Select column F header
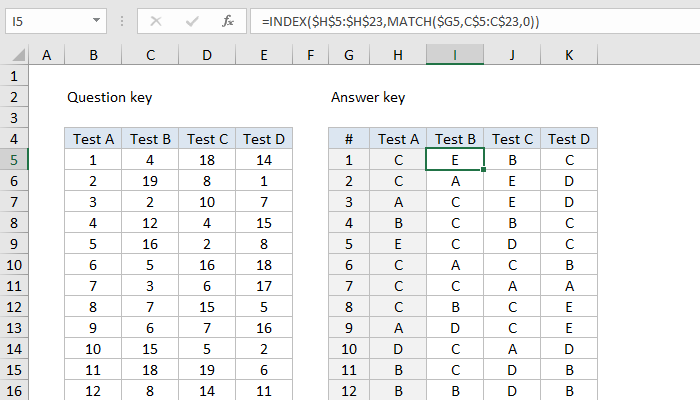This screenshot has height=400, width=700. tap(310, 55)
